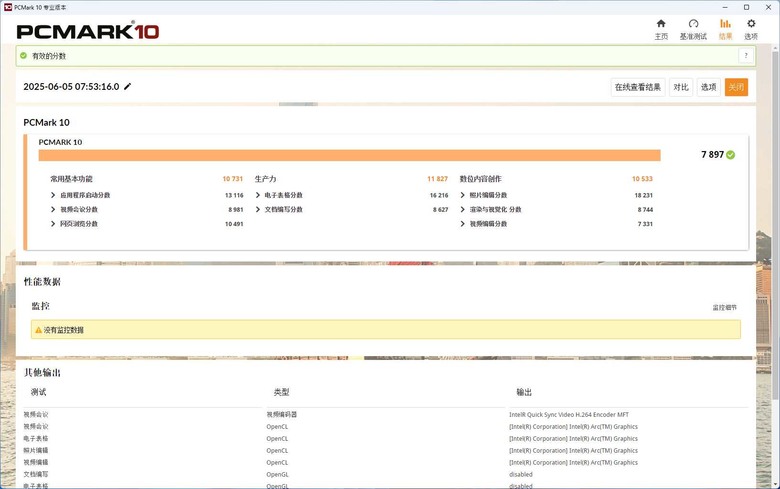Image resolution: width=780 pixels, height=489 pixels.
Task: Open the 基准测试 benchmark gauge icon
Action: pos(693,23)
